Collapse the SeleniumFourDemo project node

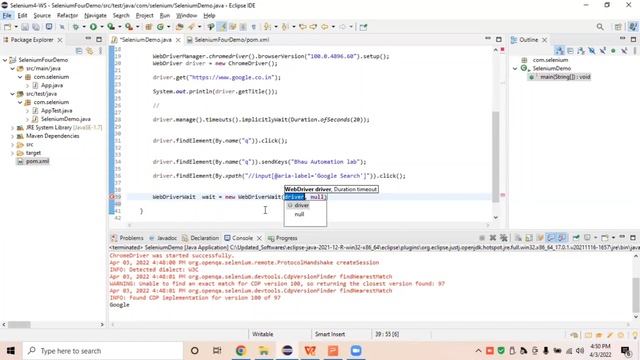pyautogui.click(x=5, y=60)
